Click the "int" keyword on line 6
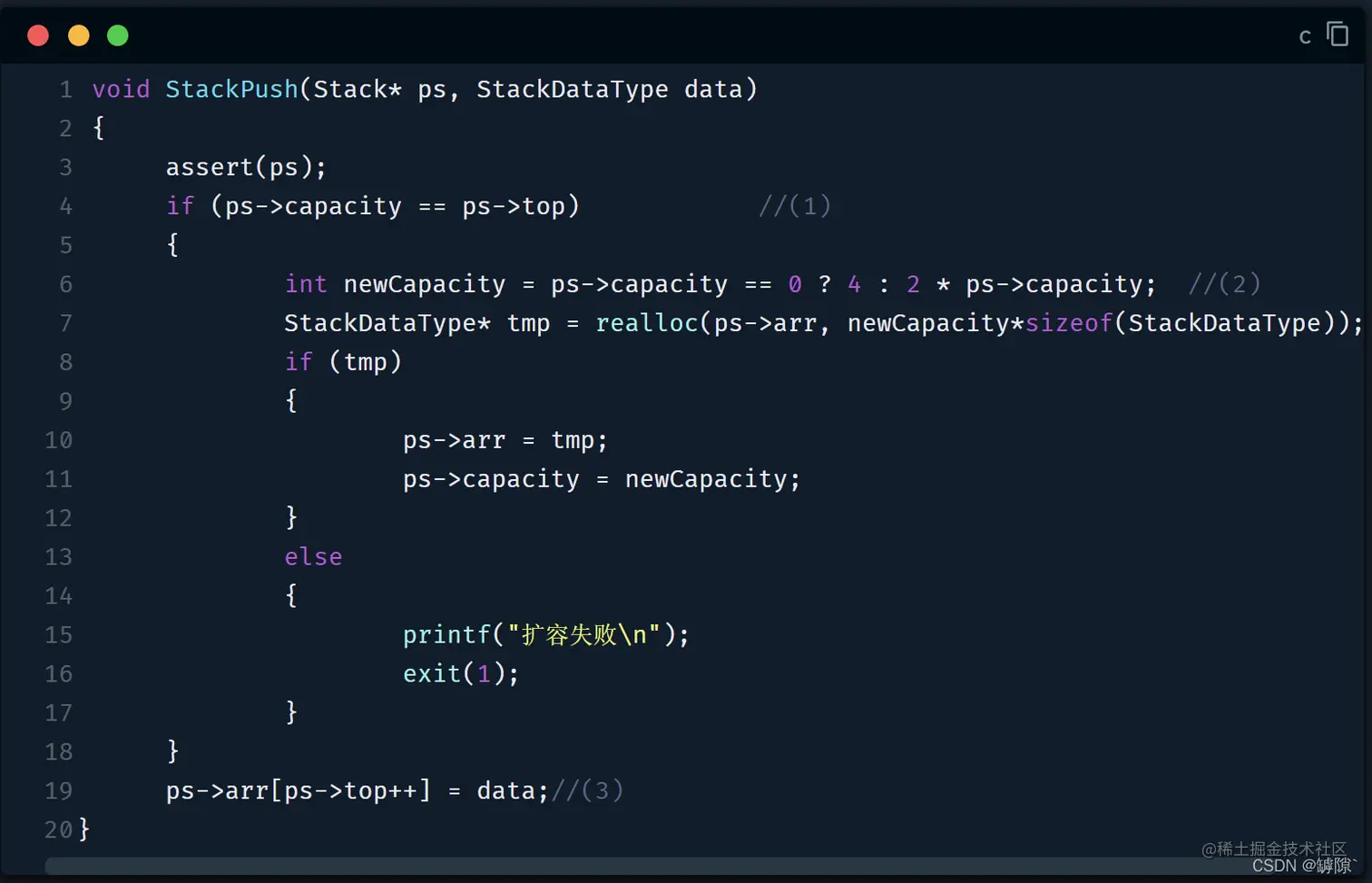Image resolution: width=1372 pixels, height=883 pixels. pyautogui.click(x=306, y=284)
